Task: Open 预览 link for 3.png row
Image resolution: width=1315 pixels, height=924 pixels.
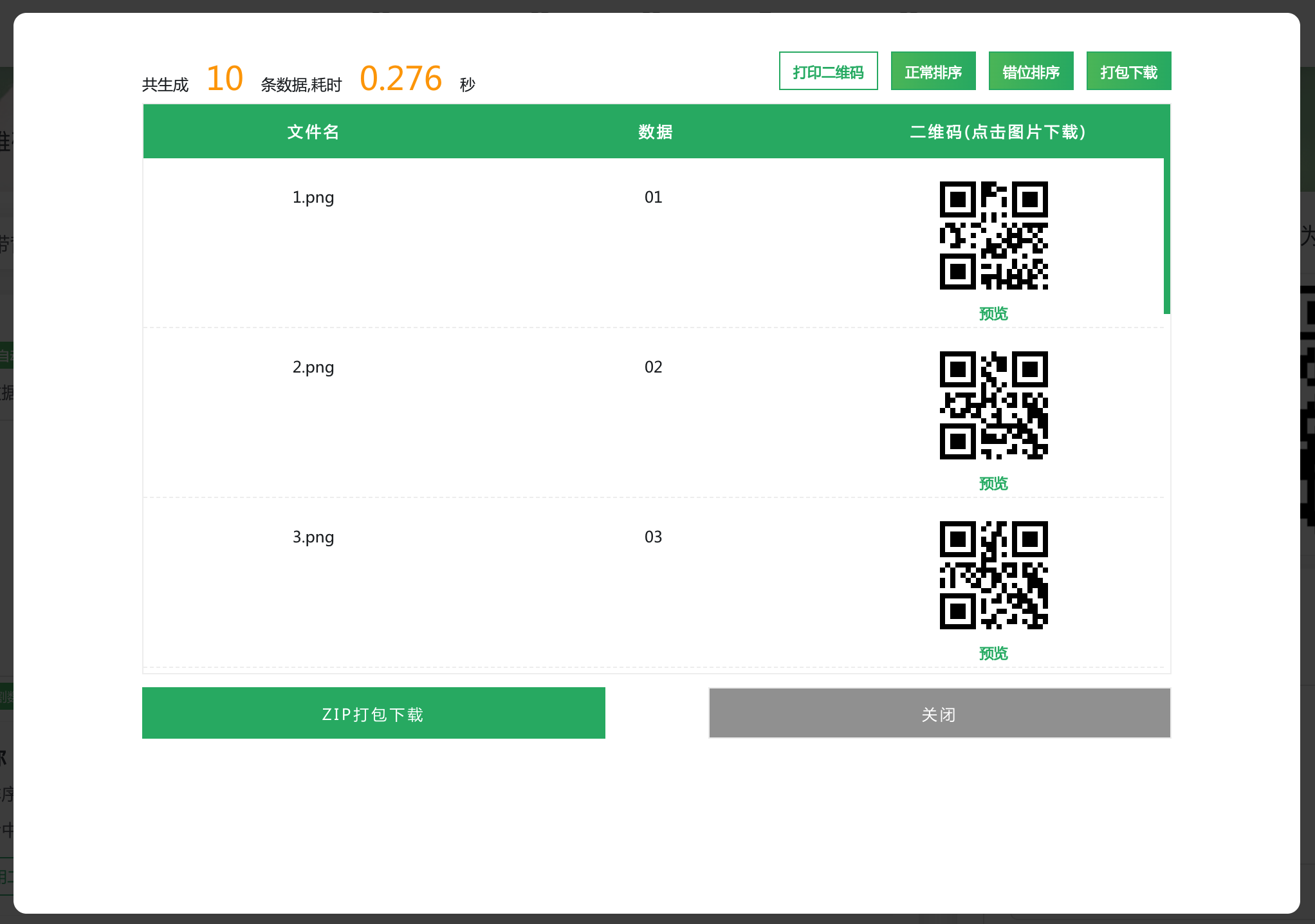Action: point(993,653)
